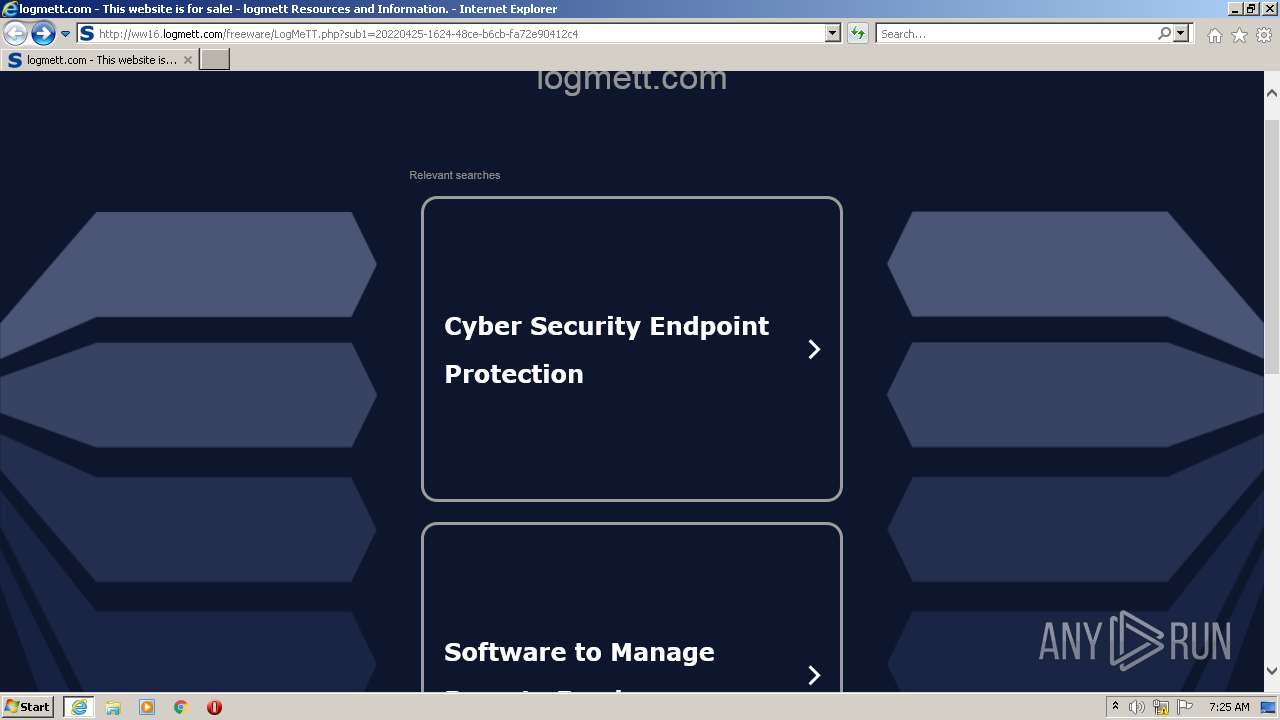Launch Windows Media Player from taskbar
Image resolution: width=1280 pixels, height=720 pixels.
click(x=147, y=707)
